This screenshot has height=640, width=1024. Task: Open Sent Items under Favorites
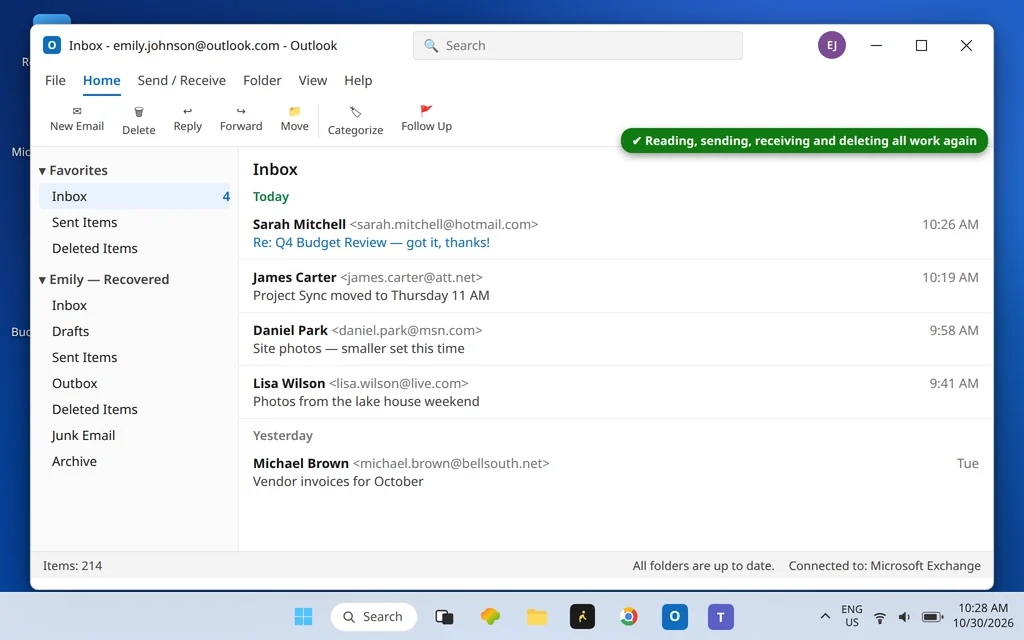pyautogui.click(x=135, y=223)
